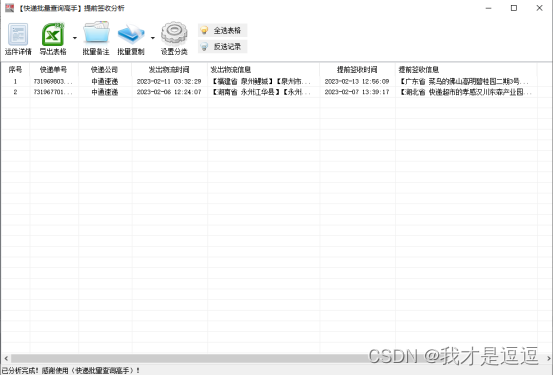Screen dimensions: 554x376
Task: Click the 批量备注 folder icon
Action: click(x=96, y=34)
